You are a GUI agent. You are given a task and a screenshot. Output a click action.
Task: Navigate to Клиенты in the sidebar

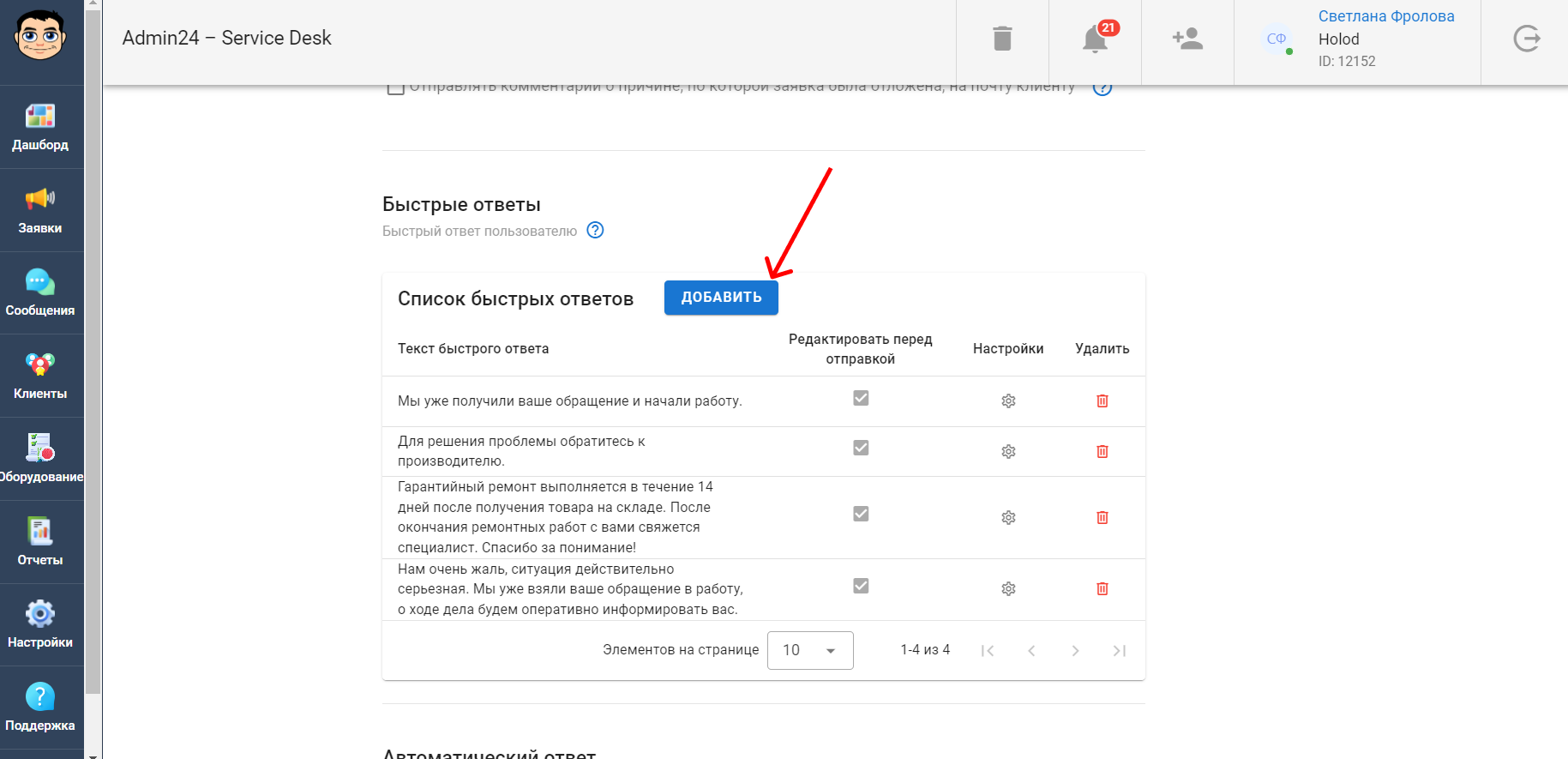click(40, 376)
